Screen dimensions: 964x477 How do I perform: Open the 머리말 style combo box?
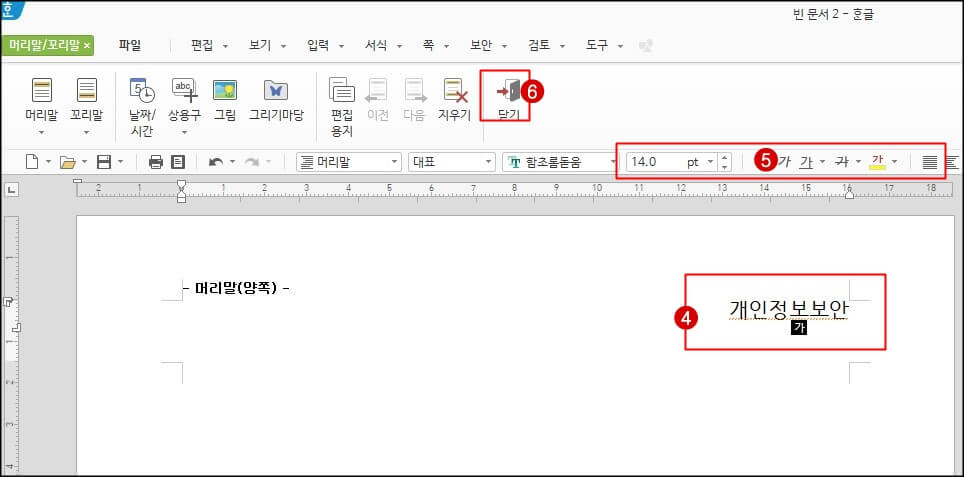click(349, 162)
